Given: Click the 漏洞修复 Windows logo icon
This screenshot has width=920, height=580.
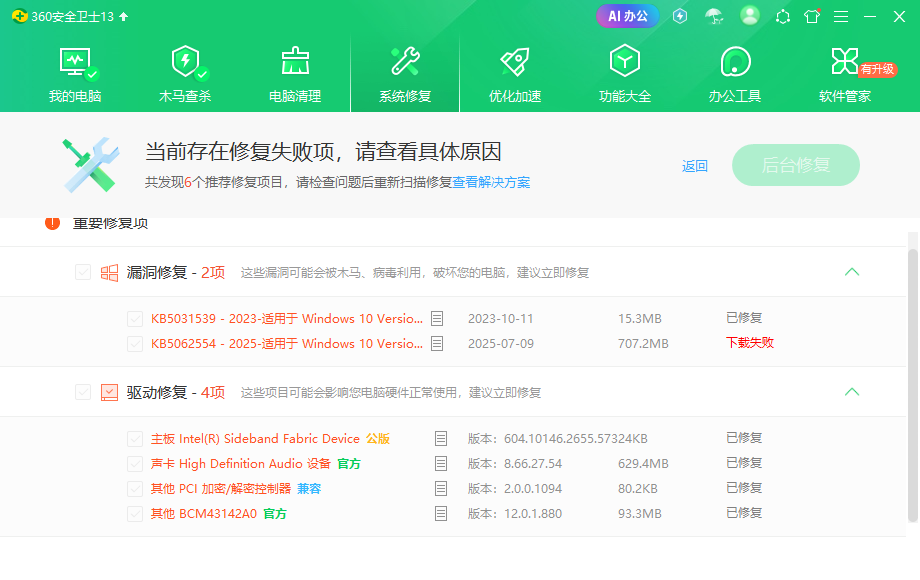Looking at the screenshot, I should (x=109, y=273).
